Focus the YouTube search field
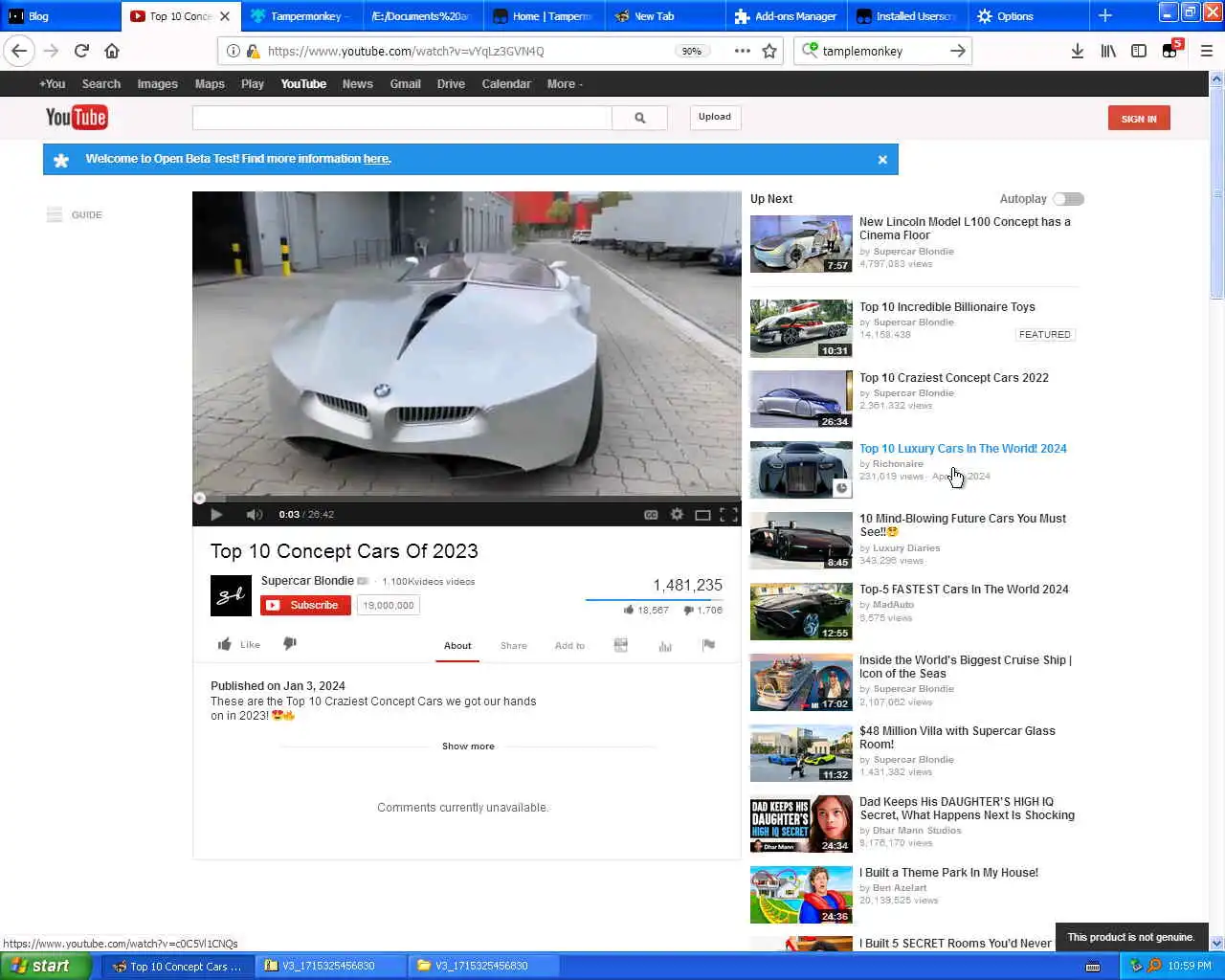Viewport: 1225px width, 980px height. pos(402,118)
